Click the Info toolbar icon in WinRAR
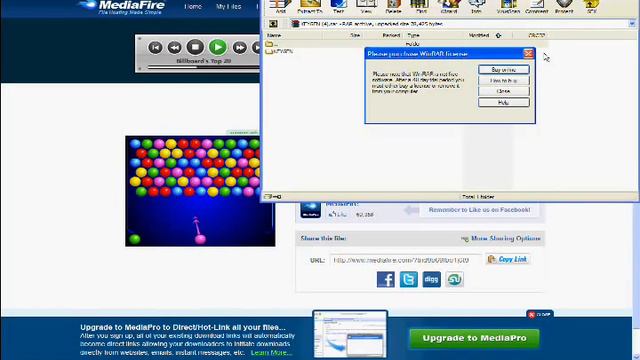 (476, 6)
